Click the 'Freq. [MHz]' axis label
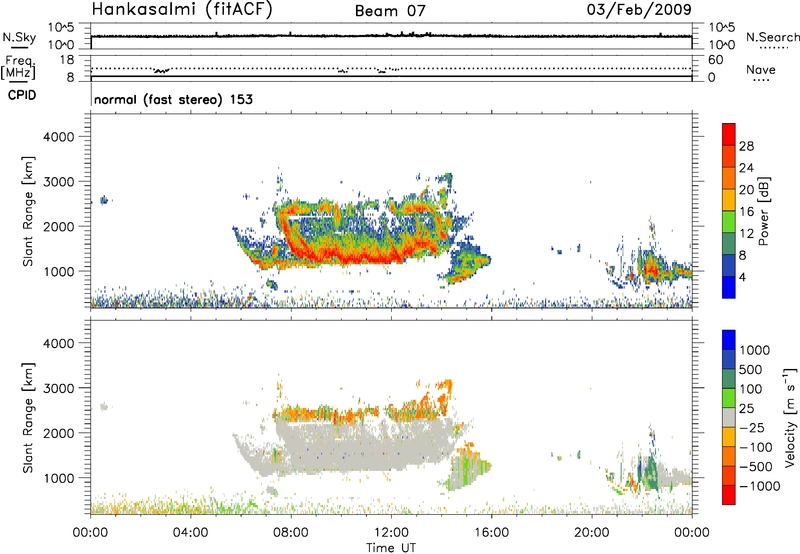 19,68
